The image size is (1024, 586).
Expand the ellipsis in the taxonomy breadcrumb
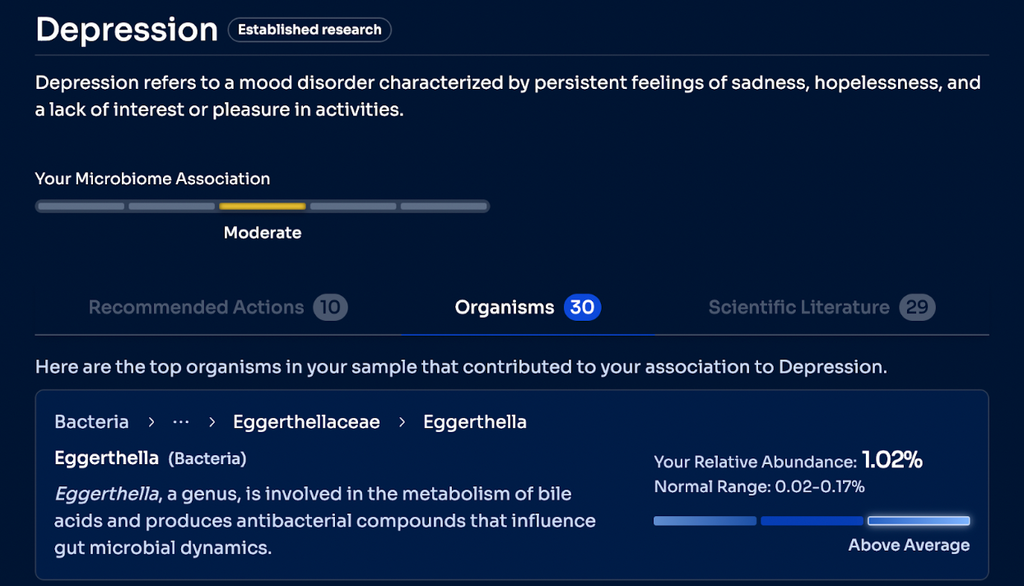coord(181,422)
